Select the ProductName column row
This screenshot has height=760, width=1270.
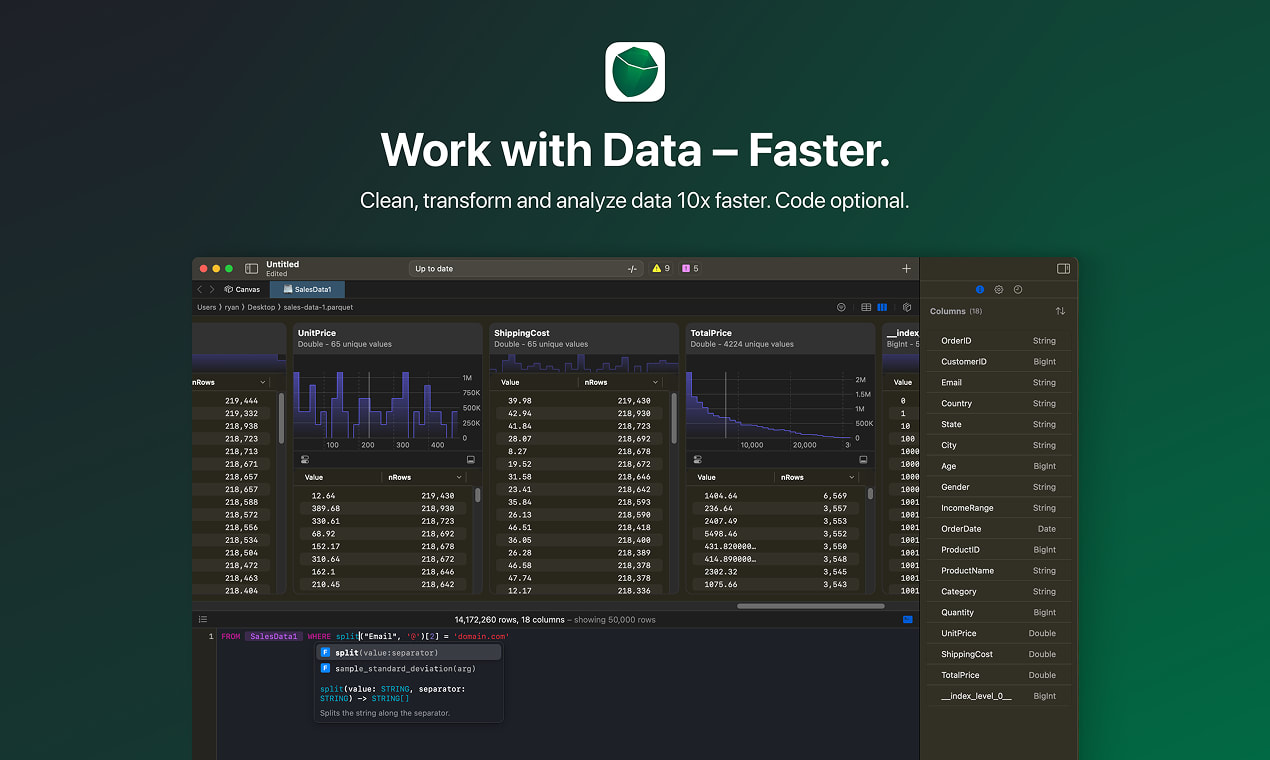998,571
